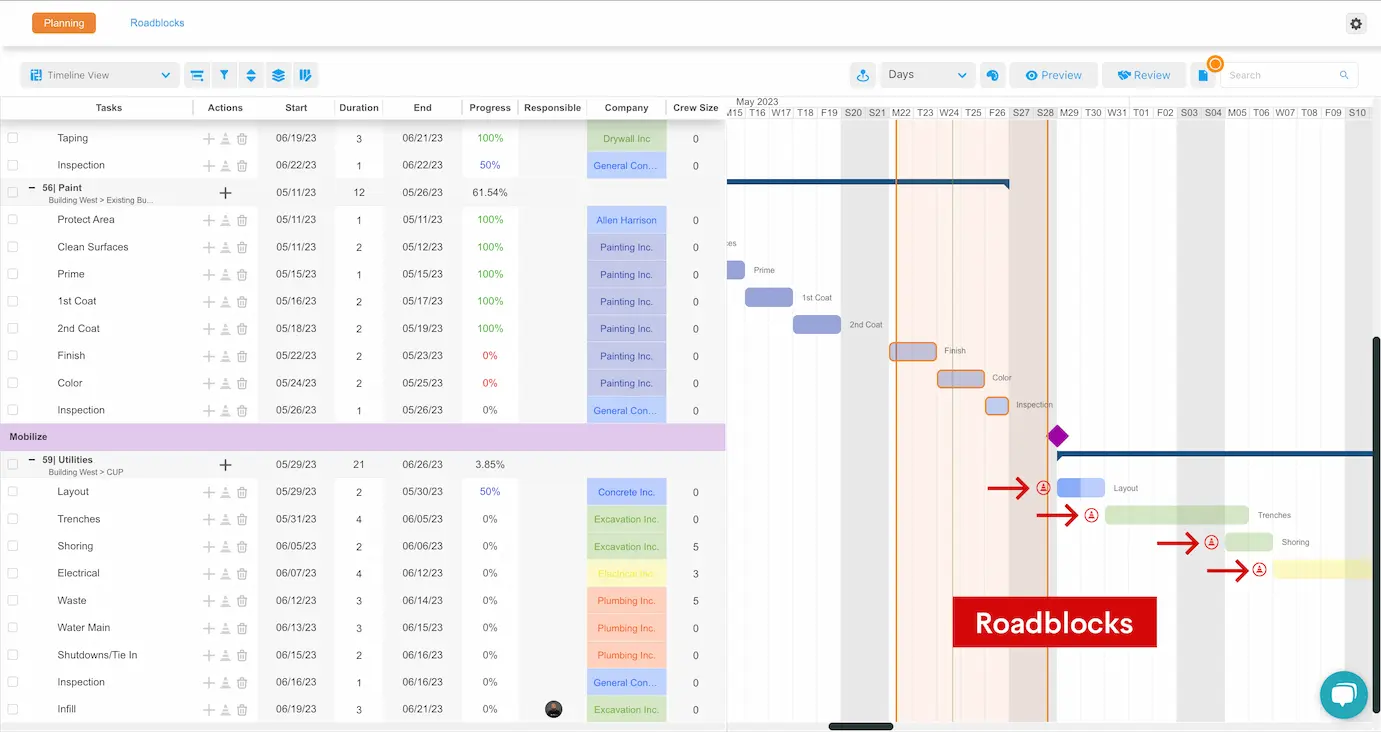
Task: Click the 06/19/23 start date of Taping
Action: click(296, 138)
